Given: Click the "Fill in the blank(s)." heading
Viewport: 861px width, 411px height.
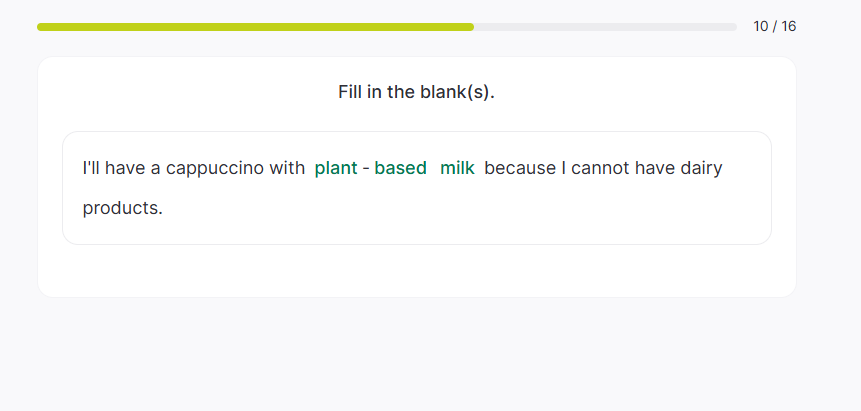Looking at the screenshot, I should 416,92.
